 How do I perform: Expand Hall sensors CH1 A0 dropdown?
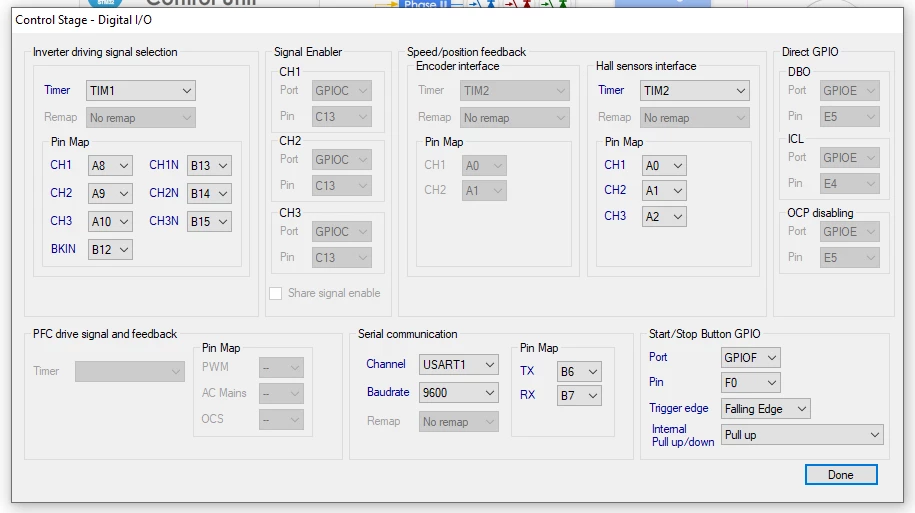664,166
